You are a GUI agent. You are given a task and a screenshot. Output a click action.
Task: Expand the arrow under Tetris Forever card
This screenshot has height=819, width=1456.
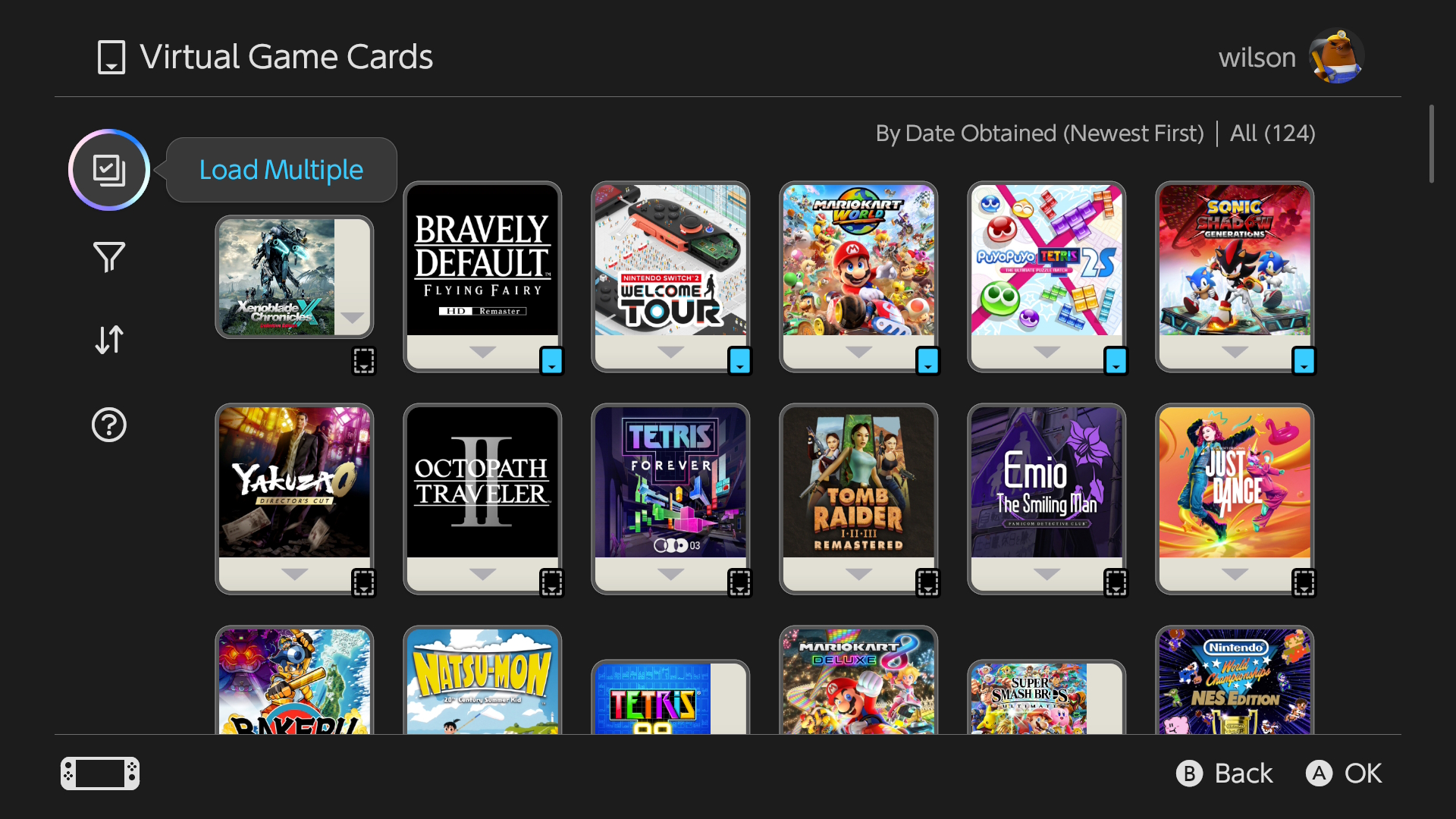[670, 574]
